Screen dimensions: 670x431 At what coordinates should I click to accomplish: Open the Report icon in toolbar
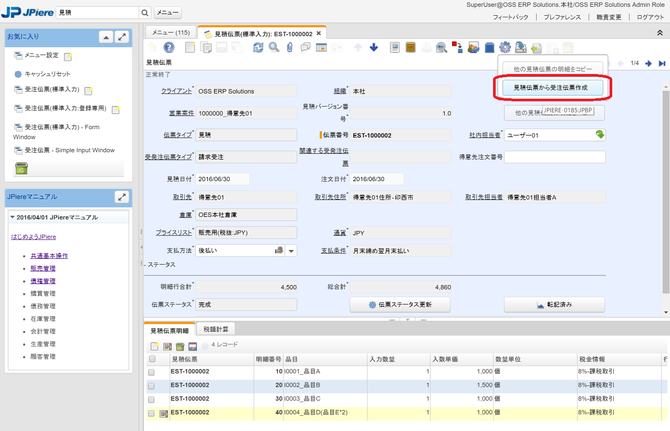tap(395, 47)
